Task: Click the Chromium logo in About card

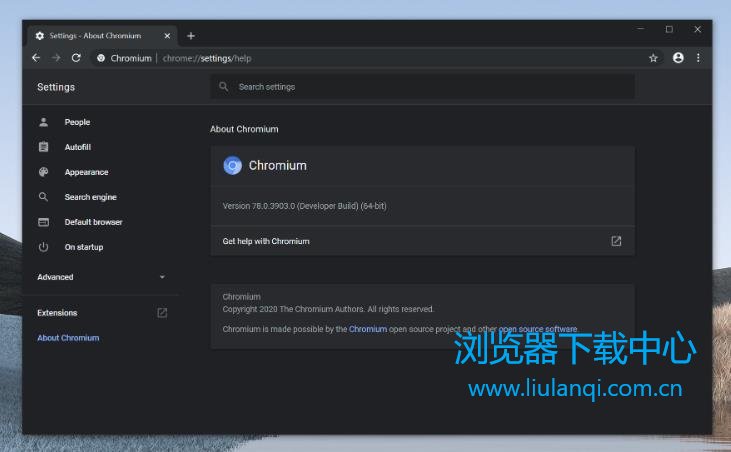Action: click(232, 165)
